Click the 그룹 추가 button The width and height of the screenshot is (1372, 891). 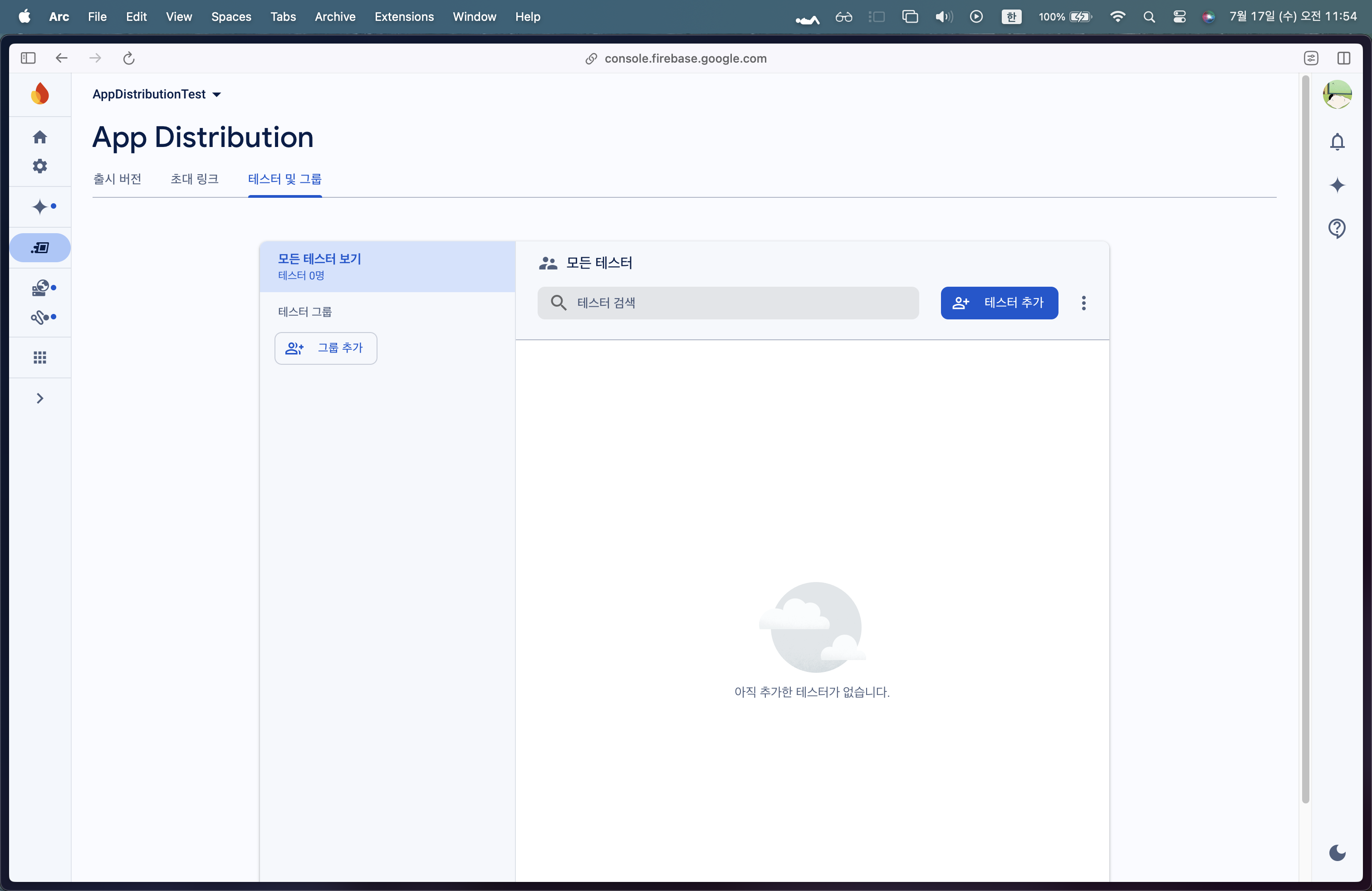(x=326, y=348)
